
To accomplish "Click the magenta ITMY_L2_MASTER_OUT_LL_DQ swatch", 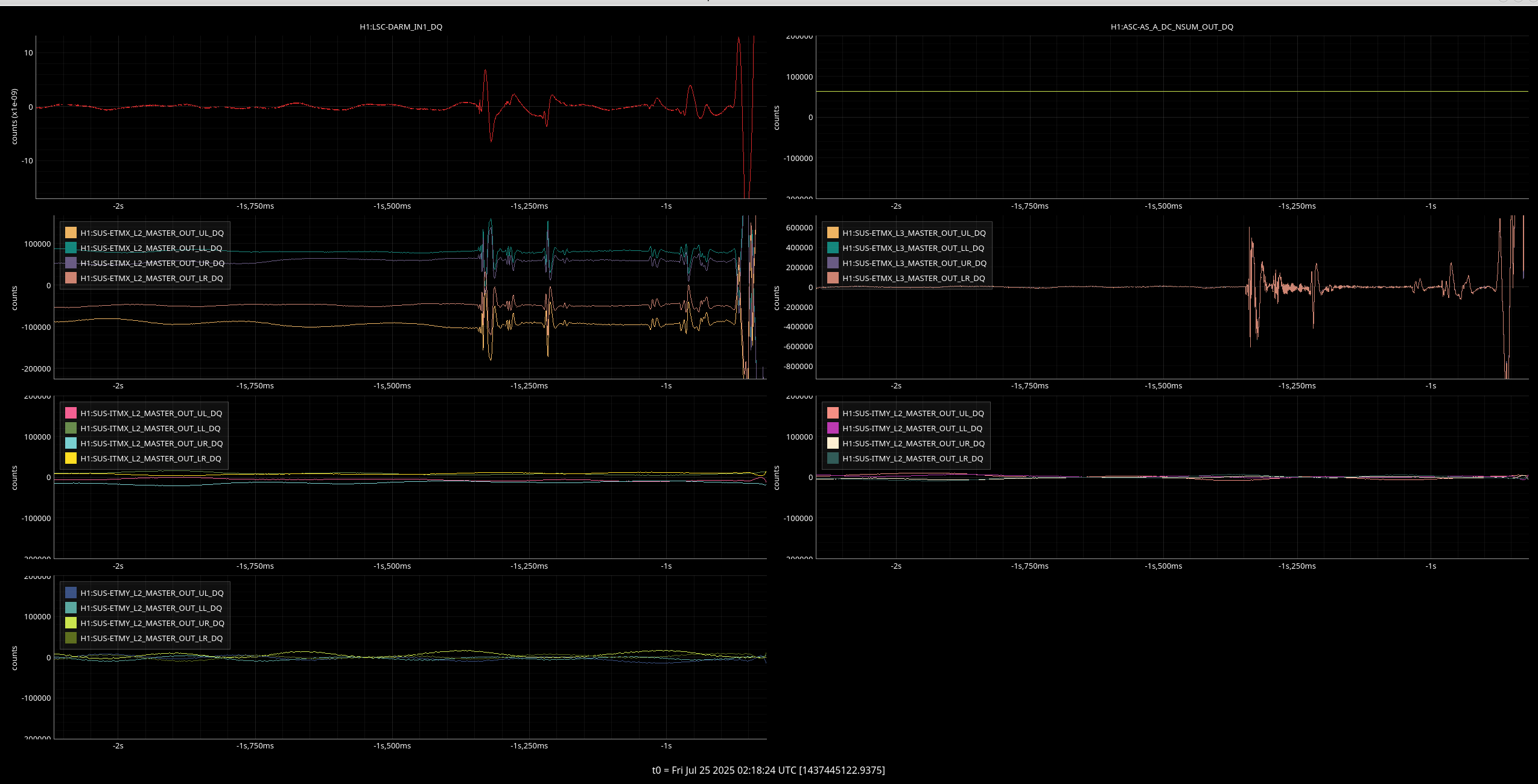I will (833, 428).
